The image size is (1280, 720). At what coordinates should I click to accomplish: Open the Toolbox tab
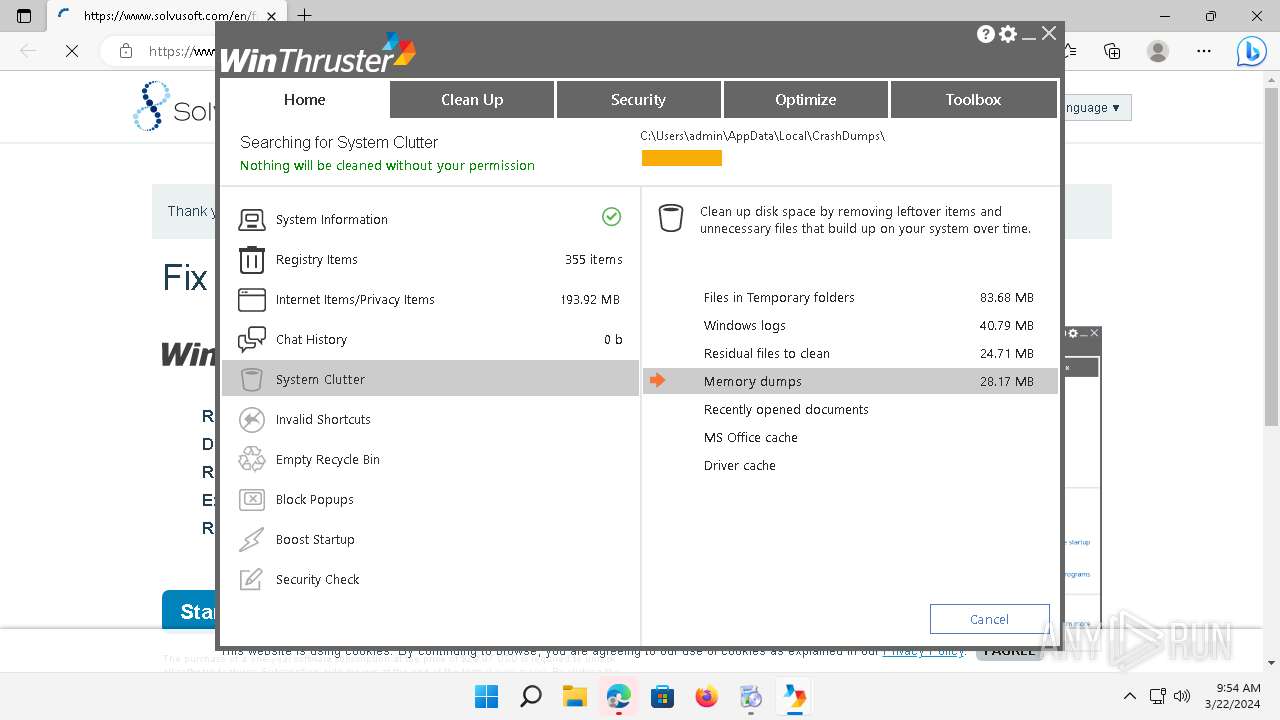pyautogui.click(x=973, y=99)
